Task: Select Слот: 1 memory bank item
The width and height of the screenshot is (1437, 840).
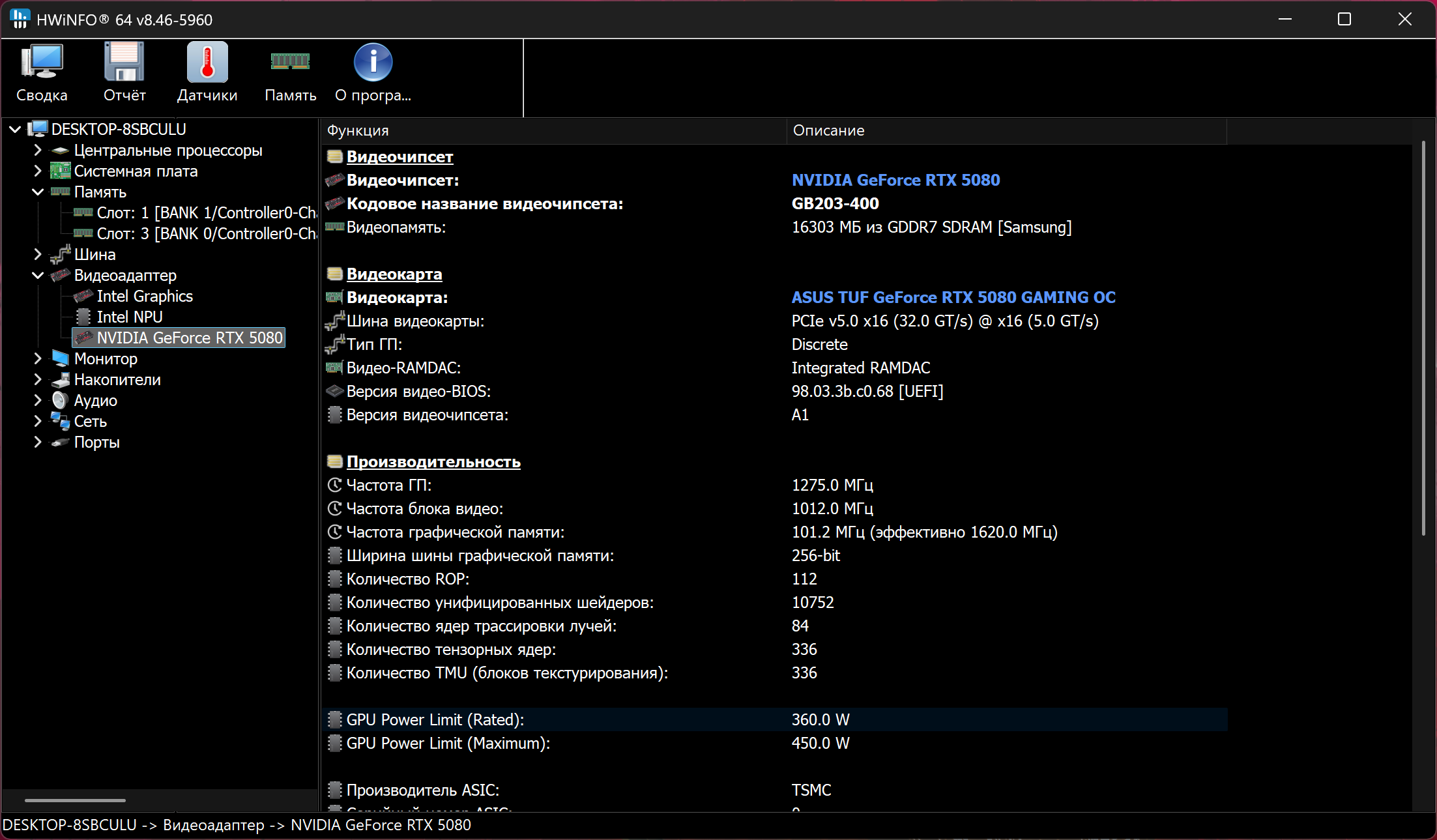Action: [206, 213]
